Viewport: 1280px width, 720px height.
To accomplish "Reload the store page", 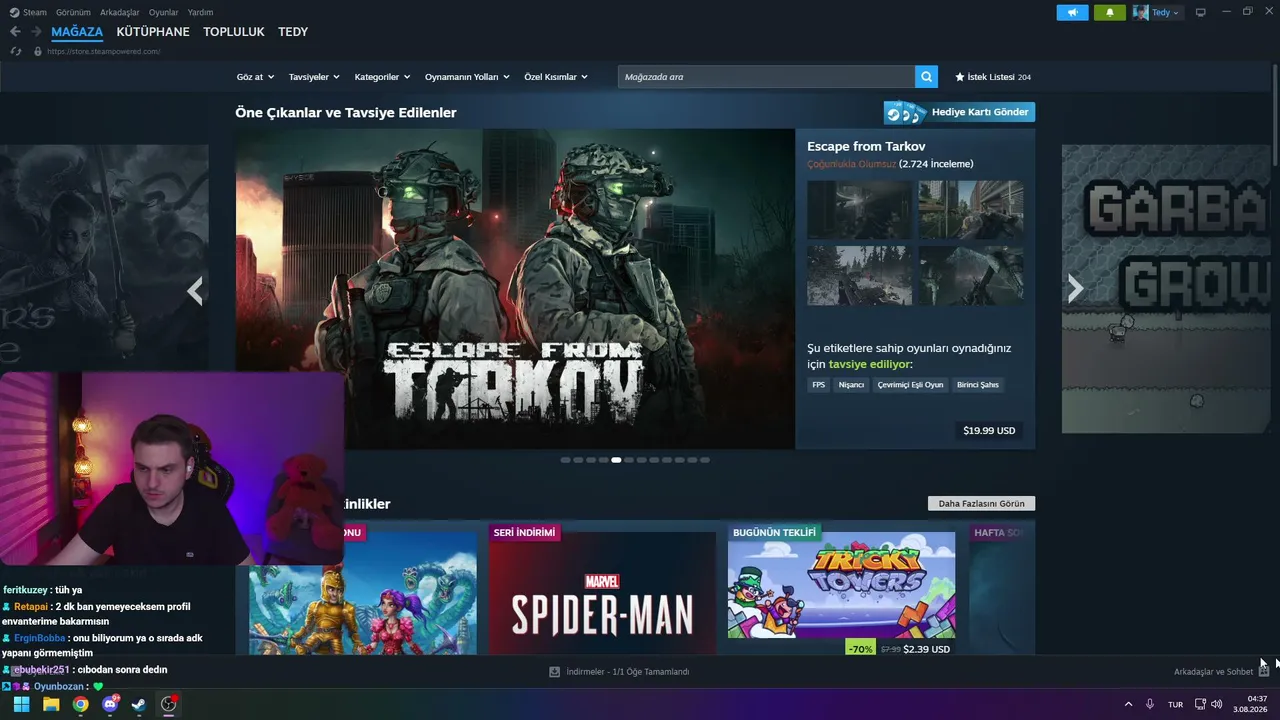I will click(x=16, y=51).
